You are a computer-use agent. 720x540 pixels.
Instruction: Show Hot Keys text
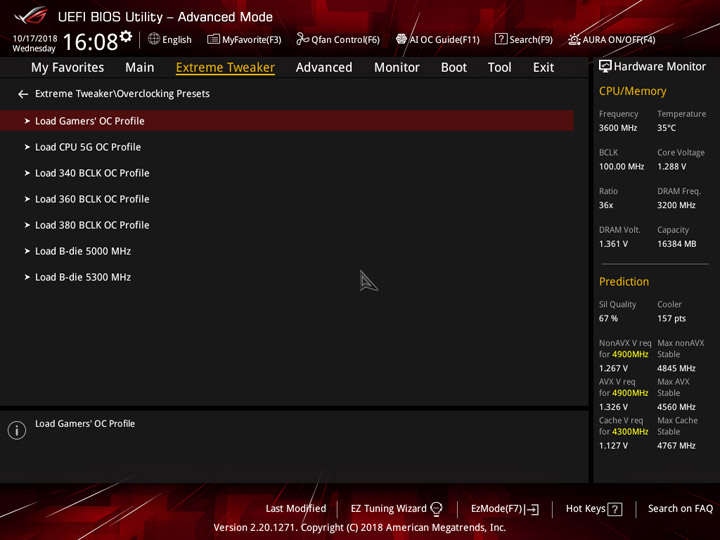pyautogui.click(x=585, y=509)
